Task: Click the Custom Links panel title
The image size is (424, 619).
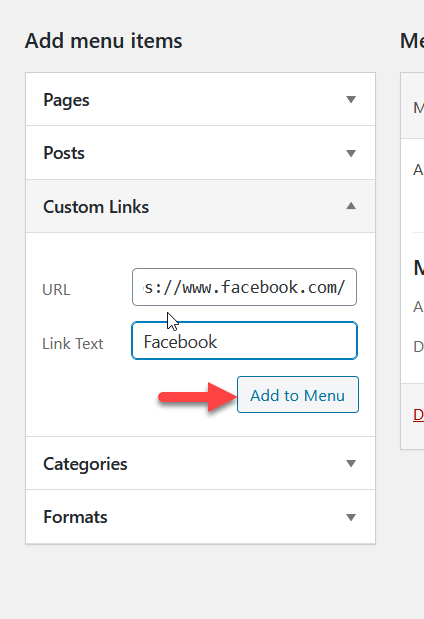Action: click(96, 207)
